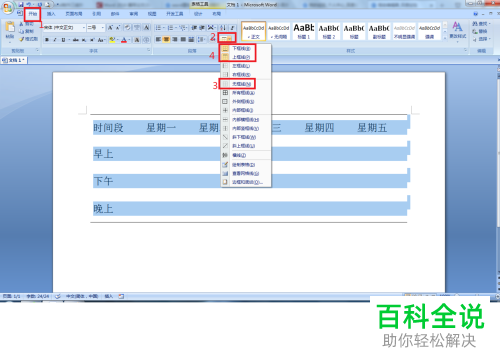
Task: Toggle center alignment (highlighted)
Action: coord(166,39)
